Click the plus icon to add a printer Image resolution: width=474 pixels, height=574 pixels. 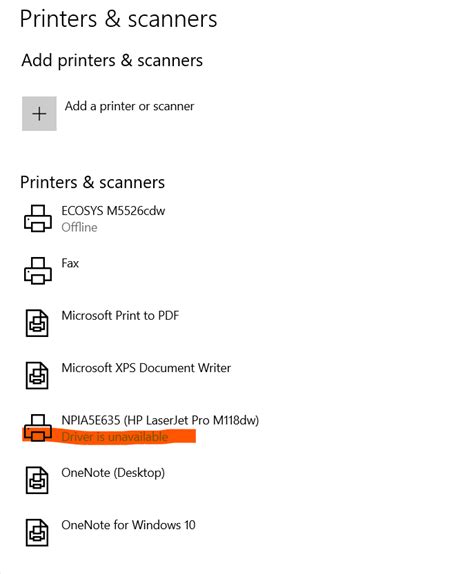click(39, 113)
